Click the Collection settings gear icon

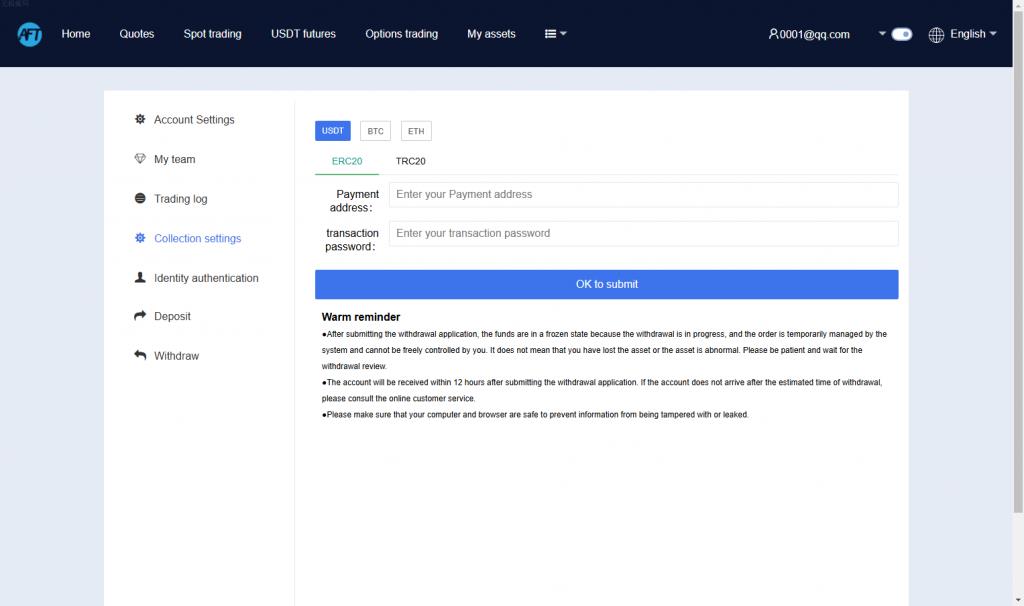coord(140,238)
